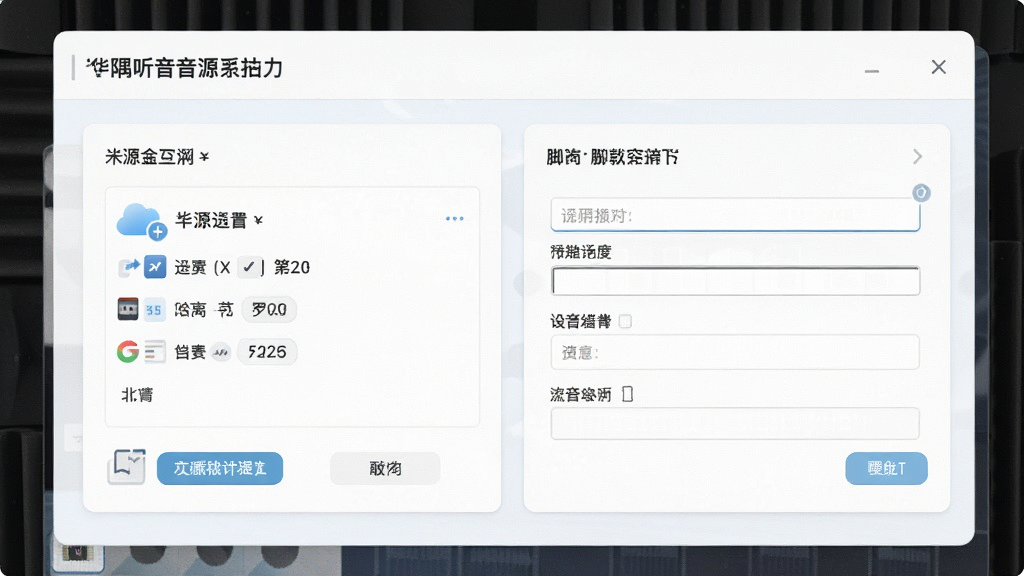Click the blue button below the right panel fields

coord(886,468)
